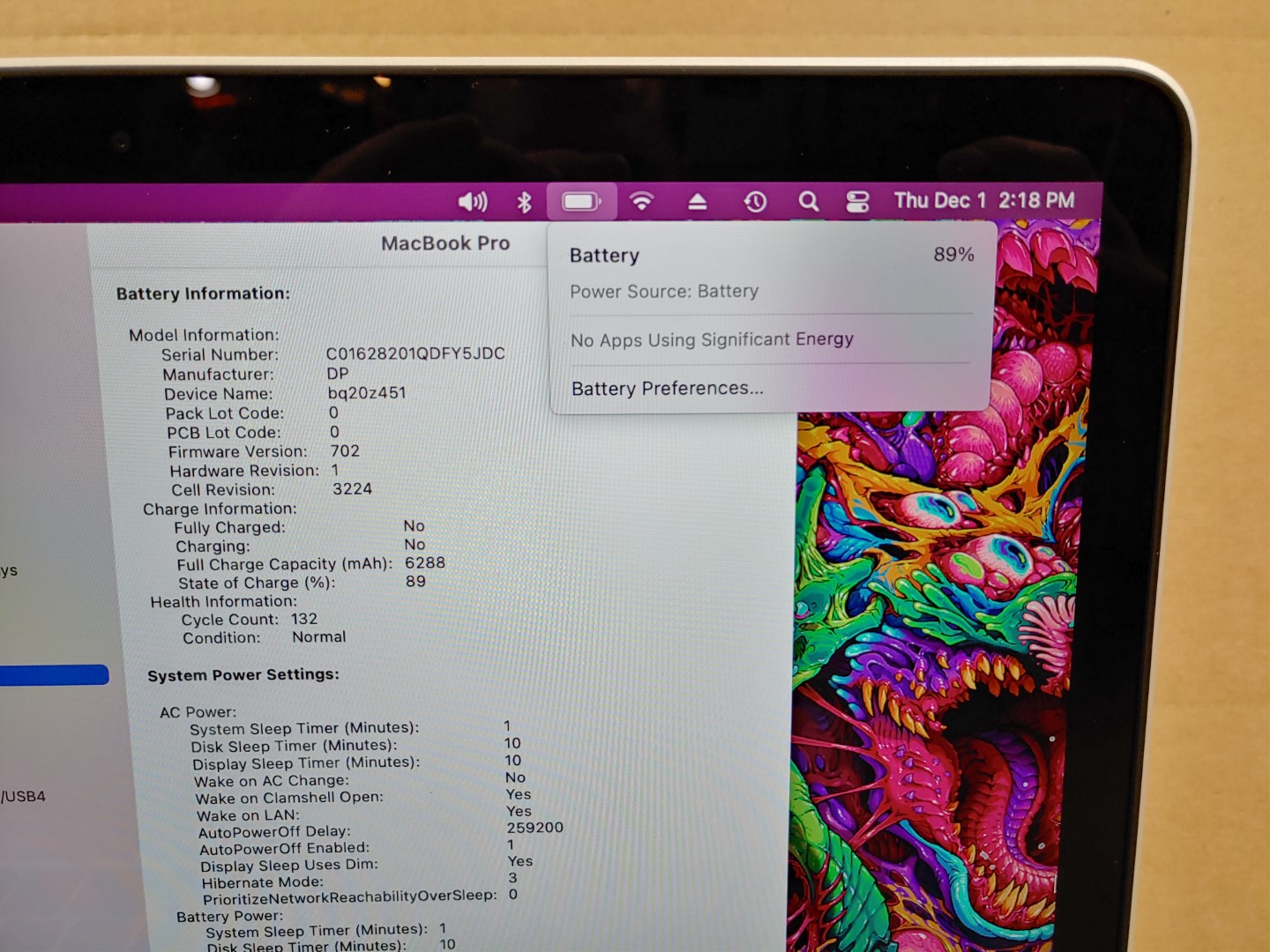The width and height of the screenshot is (1270, 952).
Task: Click PrioritizeNetworkReachabilityOverSleep: label
Action: pyautogui.click(x=350, y=897)
